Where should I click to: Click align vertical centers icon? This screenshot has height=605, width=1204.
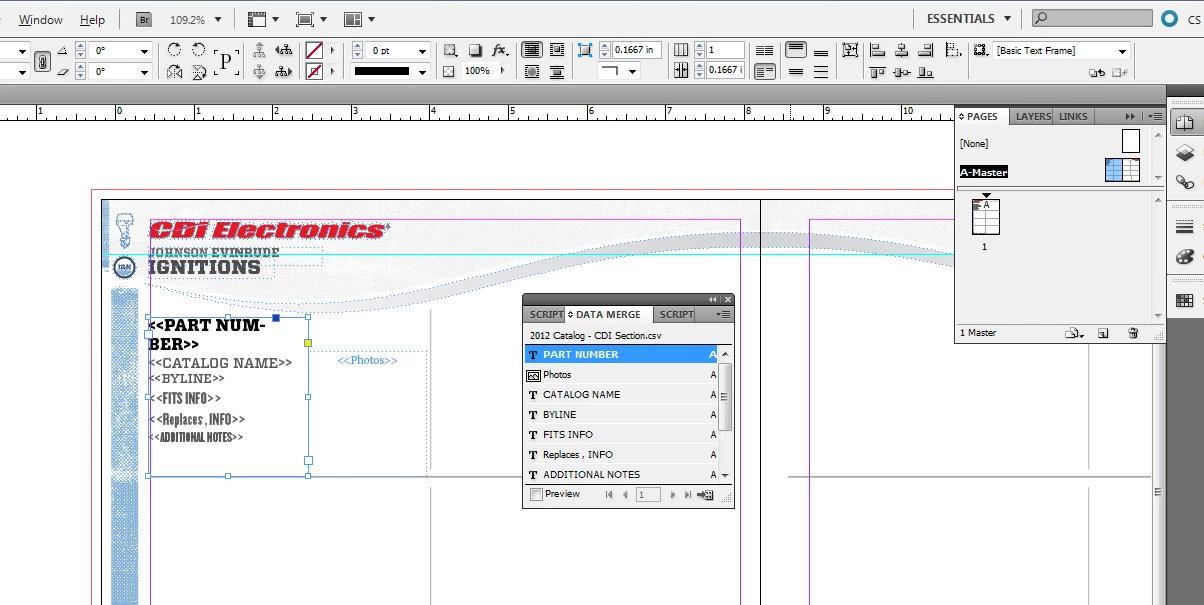click(x=901, y=72)
